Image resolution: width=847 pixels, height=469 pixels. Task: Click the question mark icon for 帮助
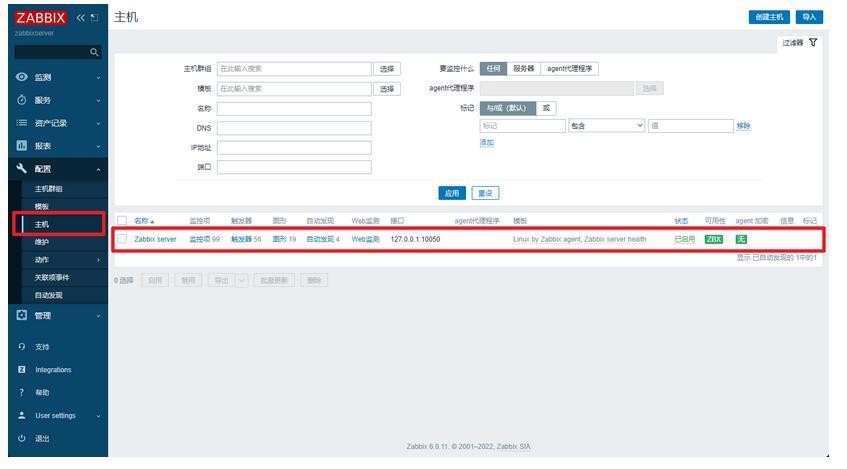[x=22, y=392]
